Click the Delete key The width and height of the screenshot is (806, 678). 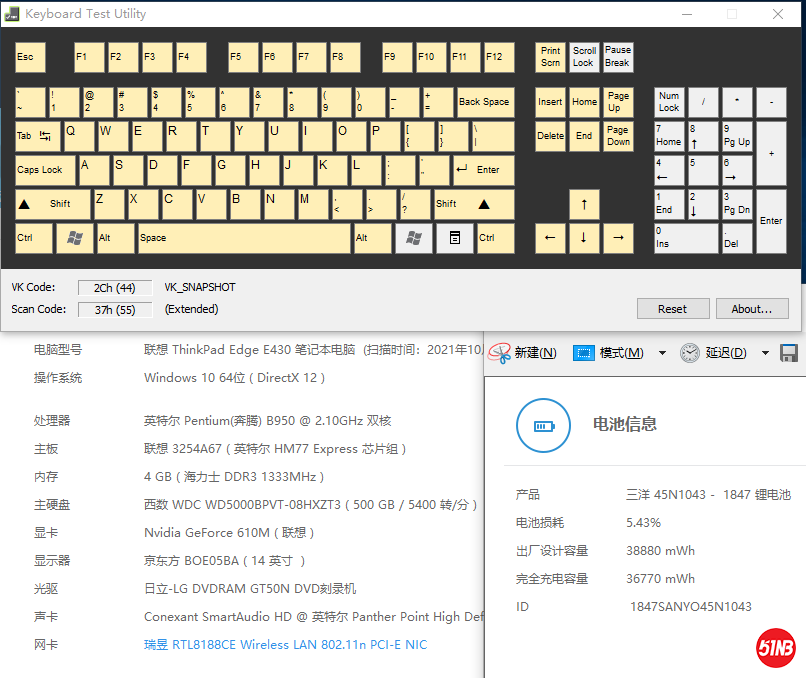550,136
